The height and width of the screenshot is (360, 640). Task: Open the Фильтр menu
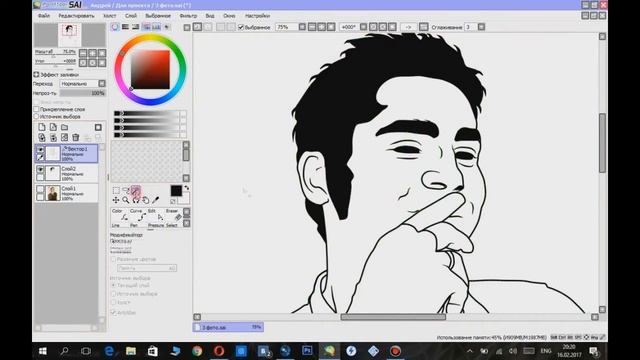pos(188,16)
